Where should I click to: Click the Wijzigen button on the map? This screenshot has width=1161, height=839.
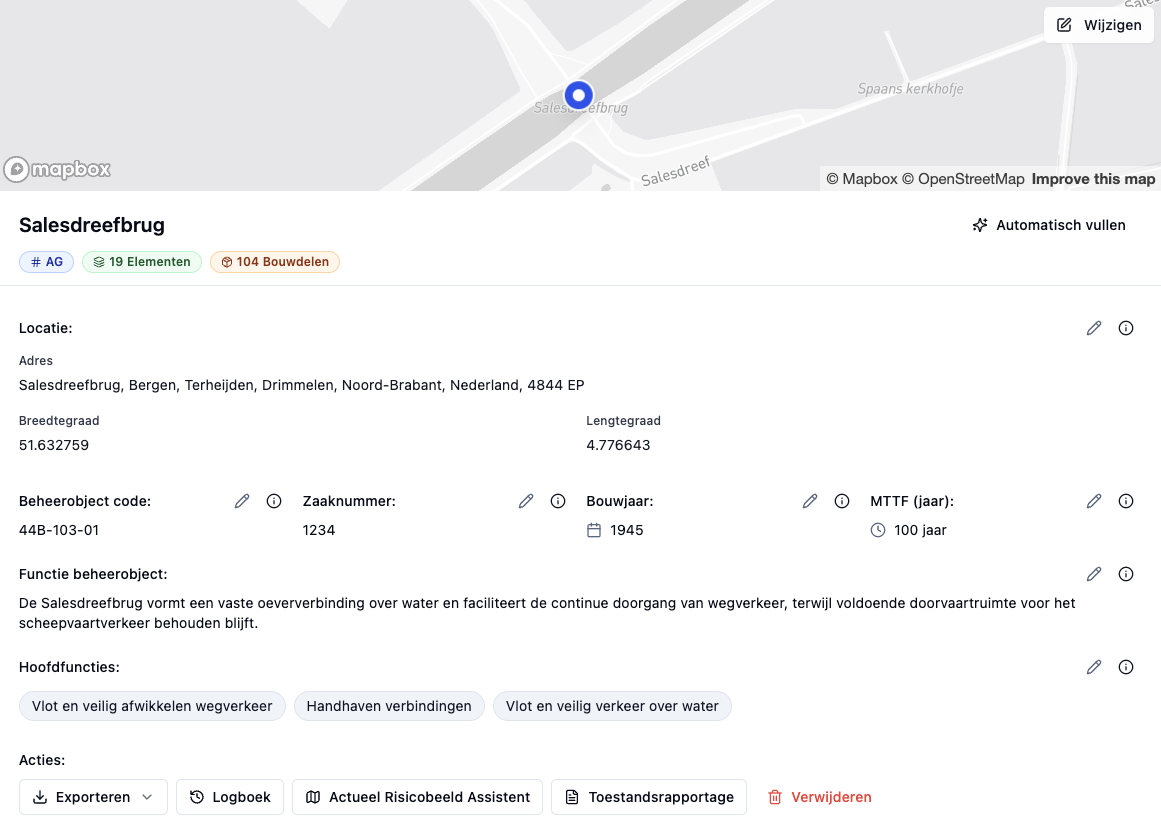1099,25
